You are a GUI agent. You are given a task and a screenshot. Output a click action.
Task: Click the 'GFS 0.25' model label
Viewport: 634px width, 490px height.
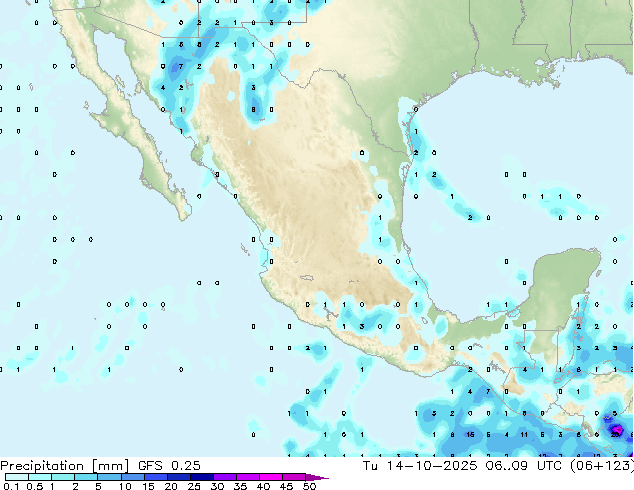(169, 466)
